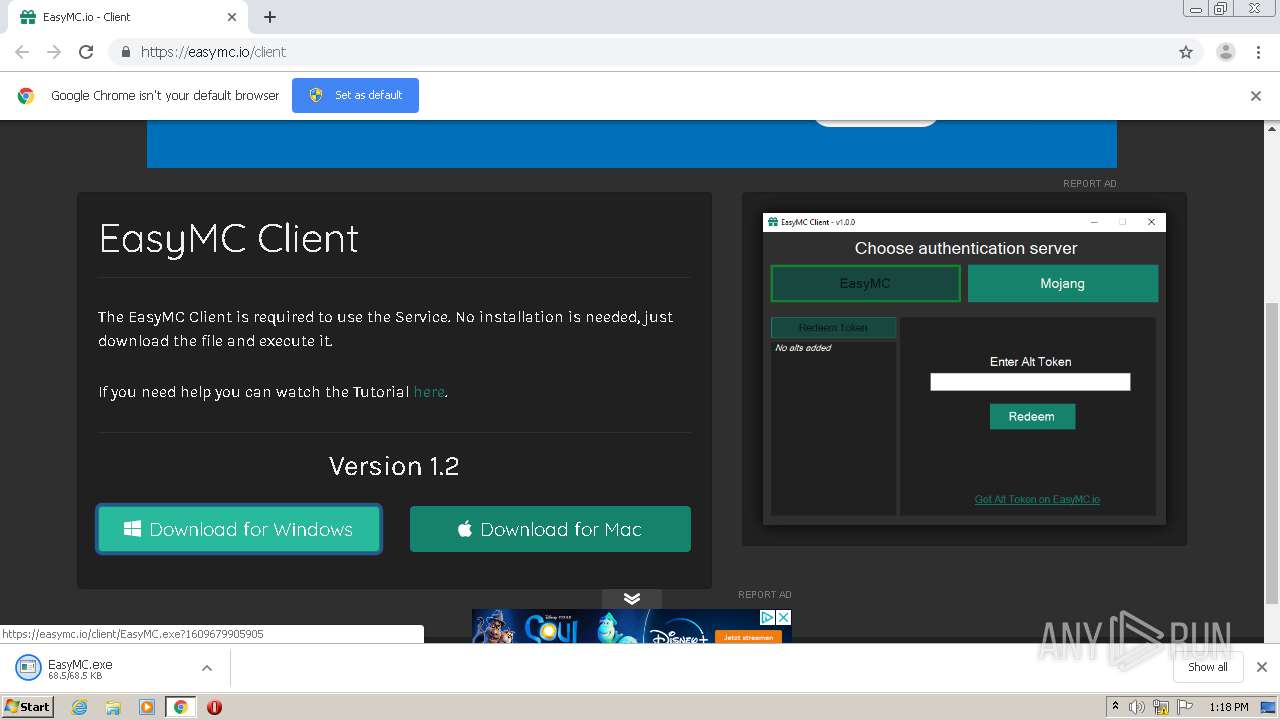The height and width of the screenshot is (720, 1280).
Task: Click REPORT AD above the client preview
Action: coord(1090,184)
